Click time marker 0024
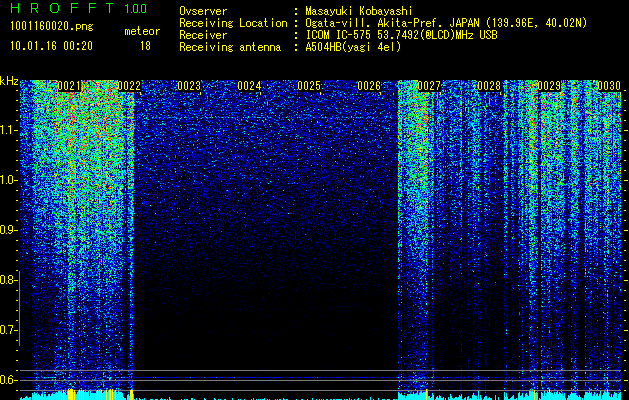Viewport: 629px width, 400px height. (249, 86)
